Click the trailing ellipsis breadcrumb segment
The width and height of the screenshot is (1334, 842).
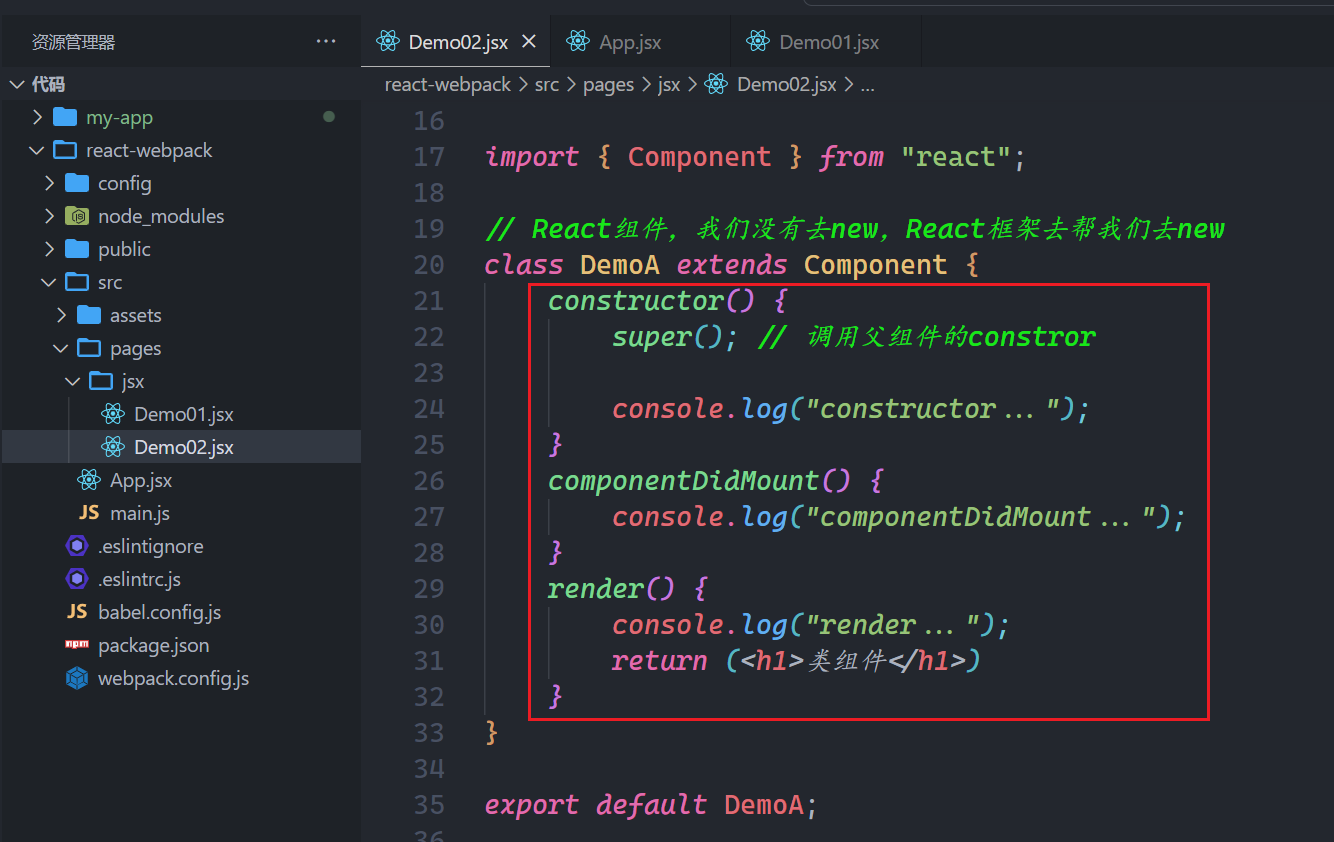point(868,85)
